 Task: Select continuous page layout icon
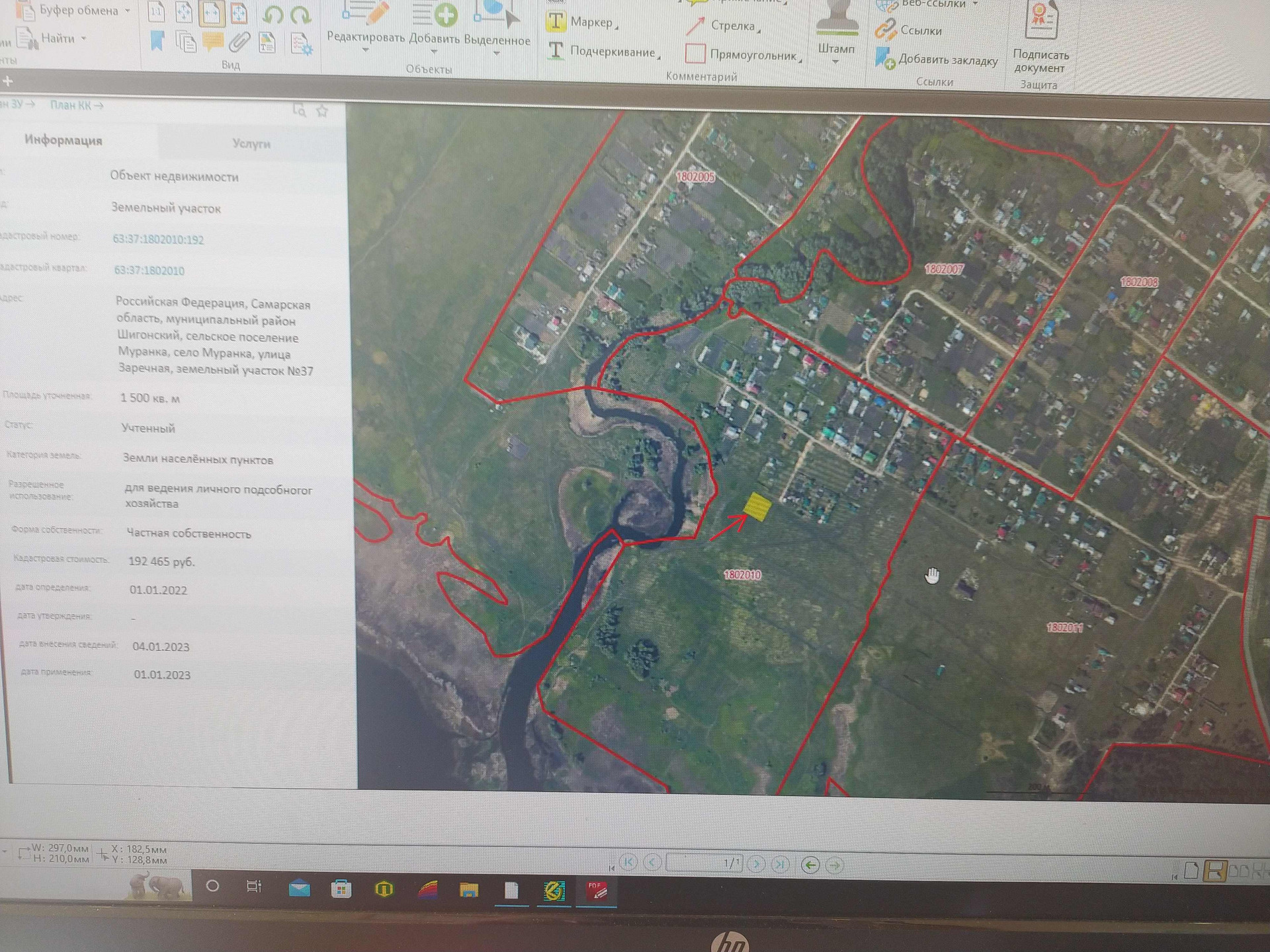click(x=1214, y=871)
